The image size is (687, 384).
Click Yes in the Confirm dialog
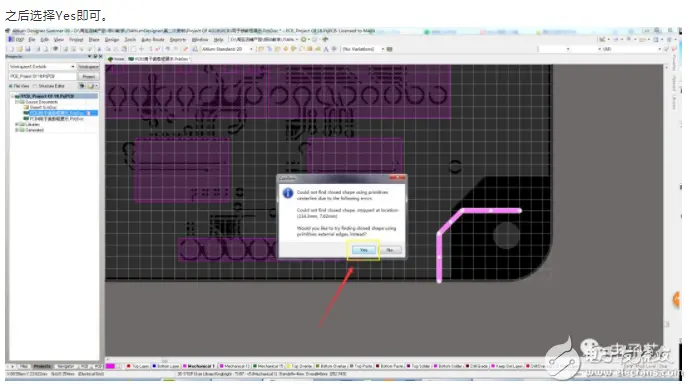click(363, 250)
